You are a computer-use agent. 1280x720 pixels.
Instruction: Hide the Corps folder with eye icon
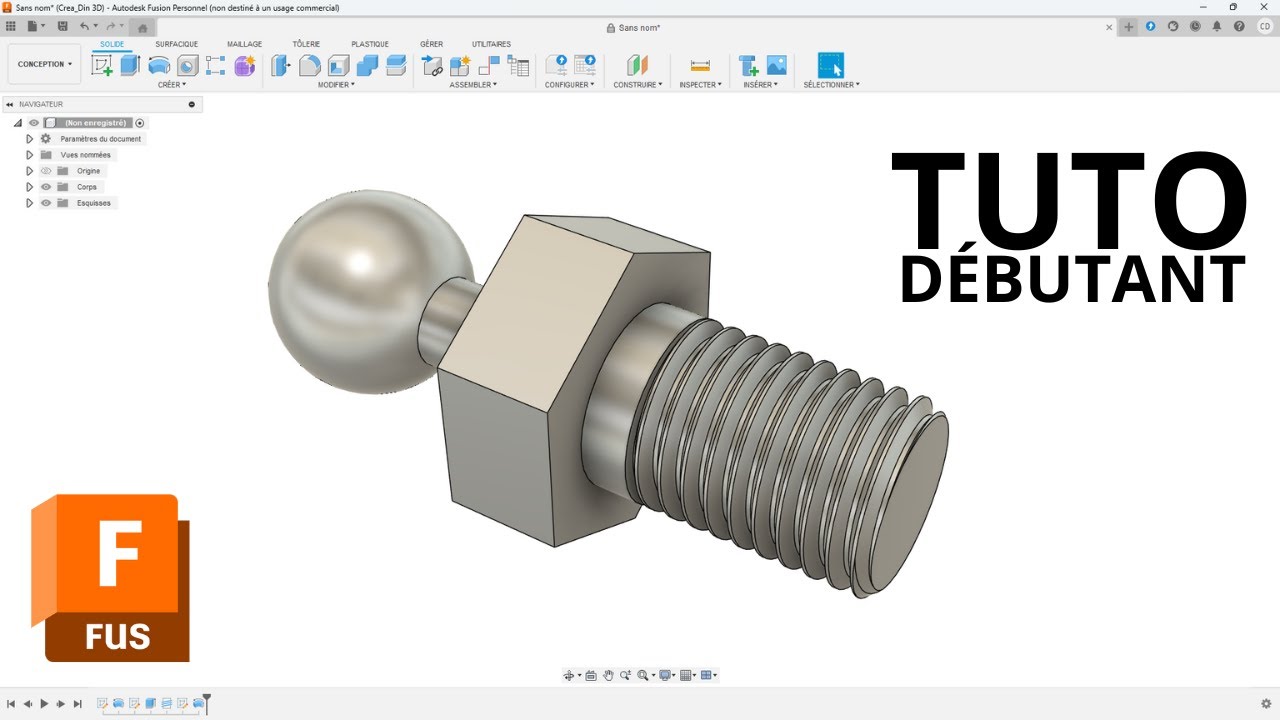tap(46, 187)
